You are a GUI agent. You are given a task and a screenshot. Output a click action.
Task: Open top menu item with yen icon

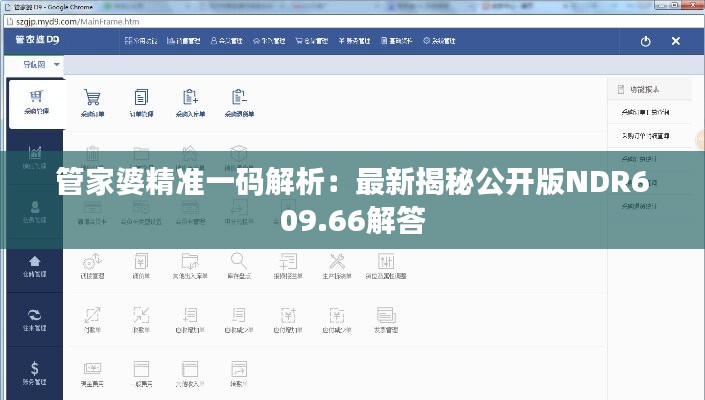[x=354, y=41]
